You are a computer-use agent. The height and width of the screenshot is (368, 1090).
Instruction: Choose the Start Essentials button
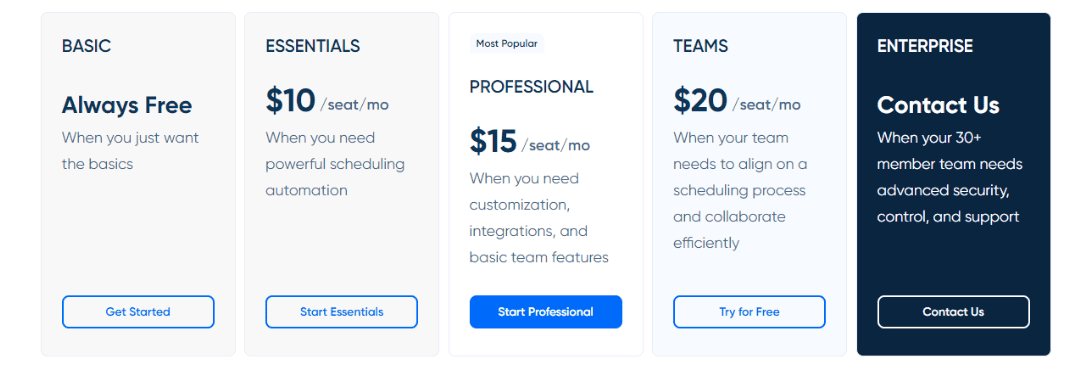[341, 312]
